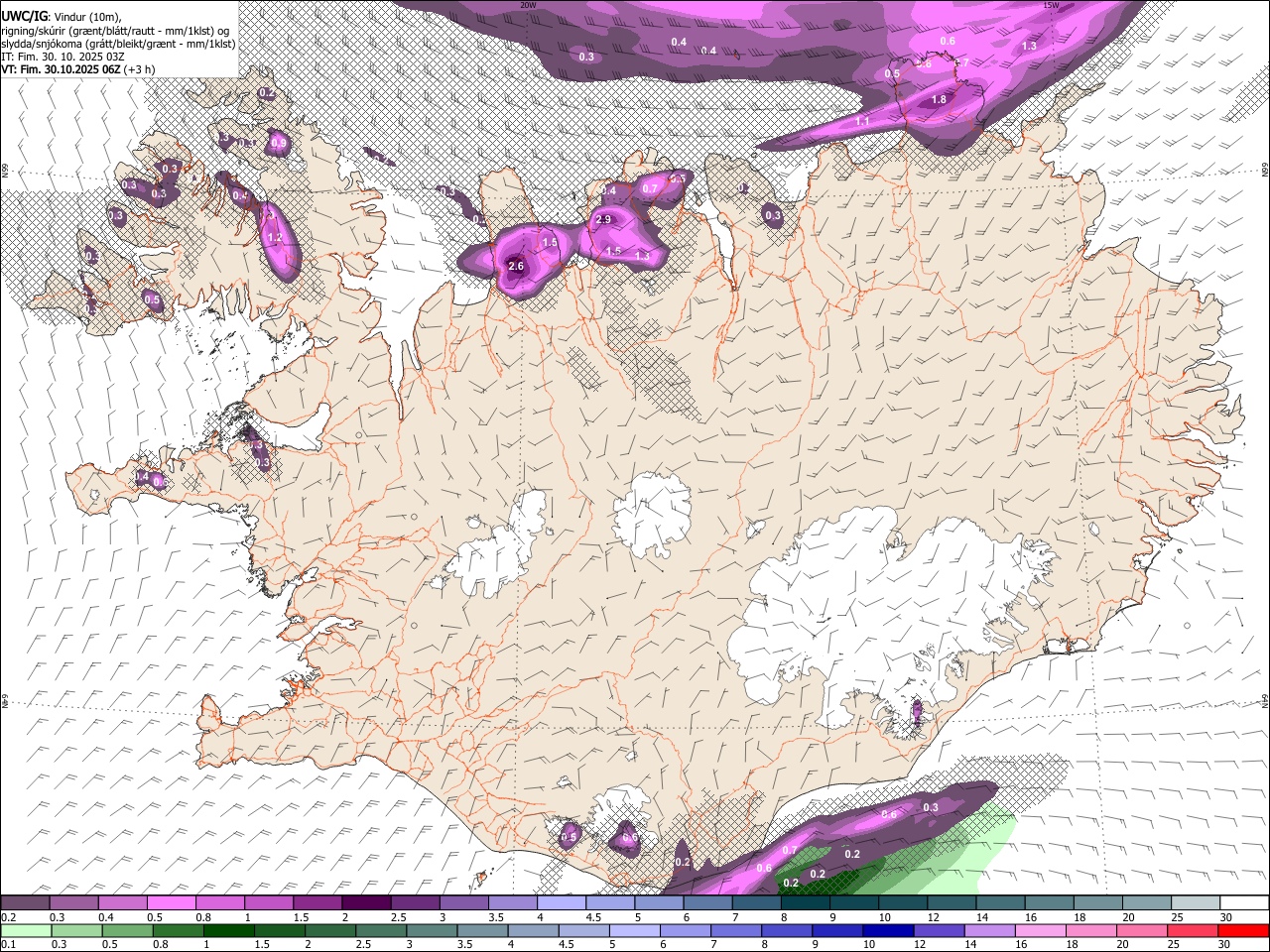This screenshot has height=952, width=1270.
Task: Click the 2.9 snowfall value on the map
Action: [603, 219]
